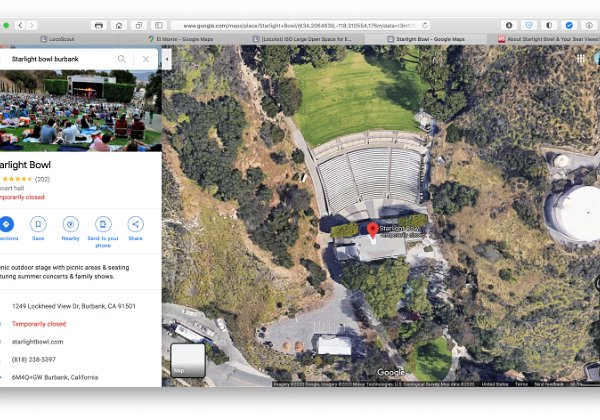Click the Safari address bar URL
The image size is (600, 420).
click(x=298, y=26)
